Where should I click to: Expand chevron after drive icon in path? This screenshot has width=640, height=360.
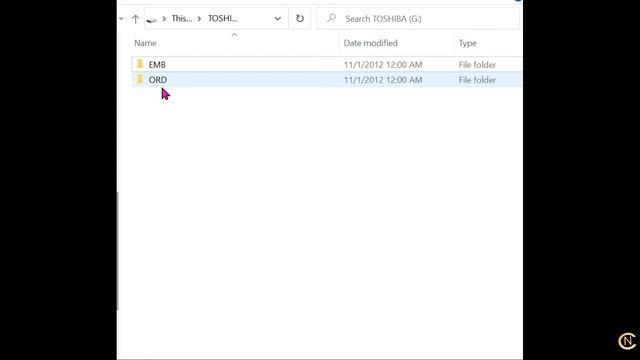(x=164, y=19)
